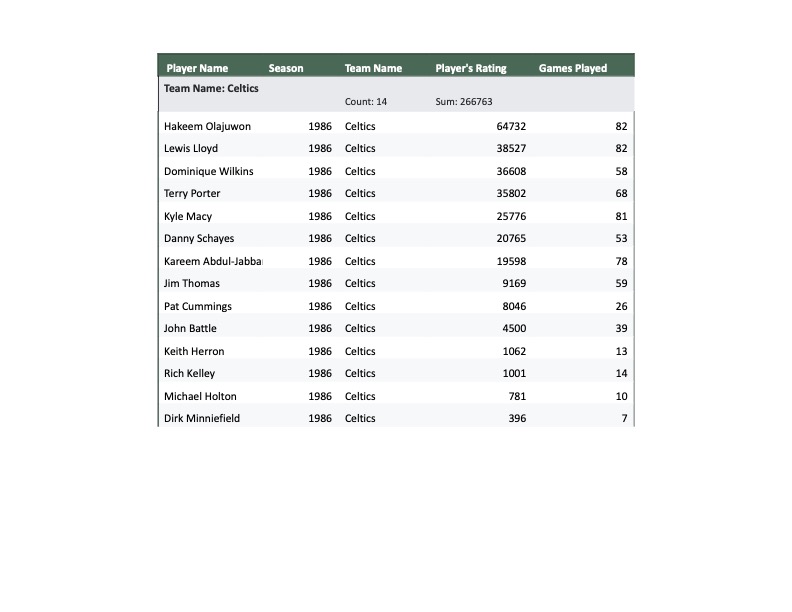The image size is (792, 612).
Task: Click the Games Played column header
Action: [573, 68]
